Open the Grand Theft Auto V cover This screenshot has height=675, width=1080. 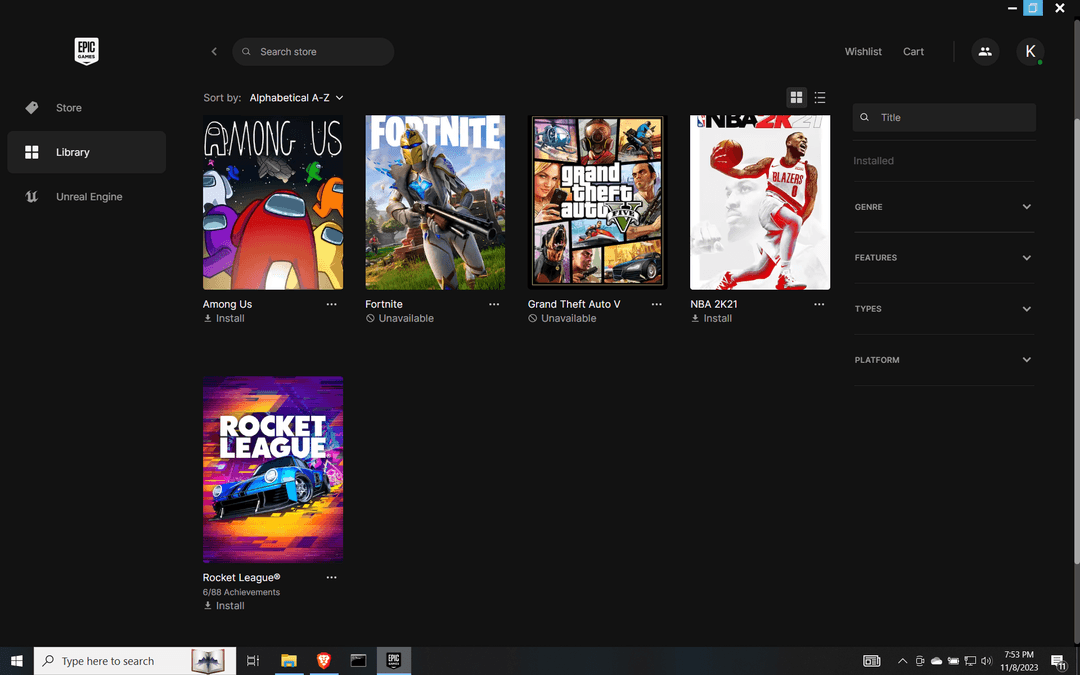(598, 202)
